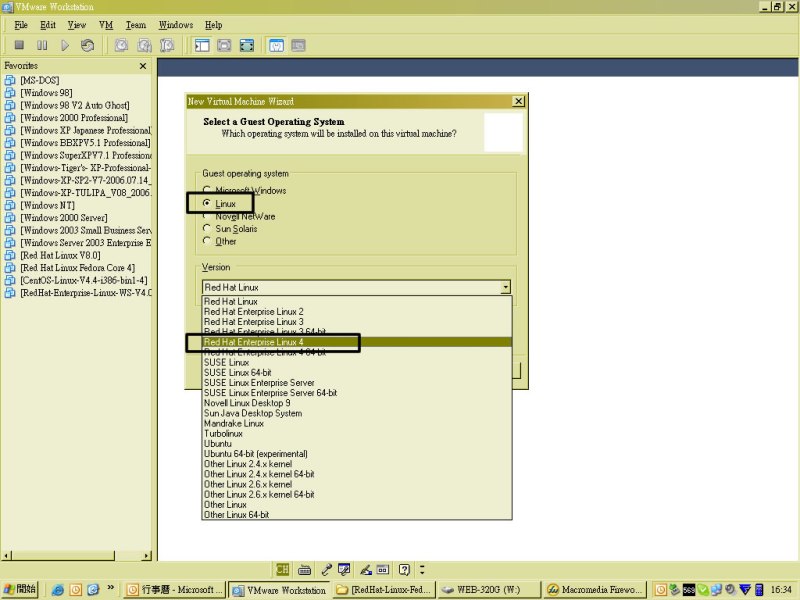This screenshot has width=800, height=600.
Task: Click the Summary view toolbar icon
Action: click(x=276, y=45)
